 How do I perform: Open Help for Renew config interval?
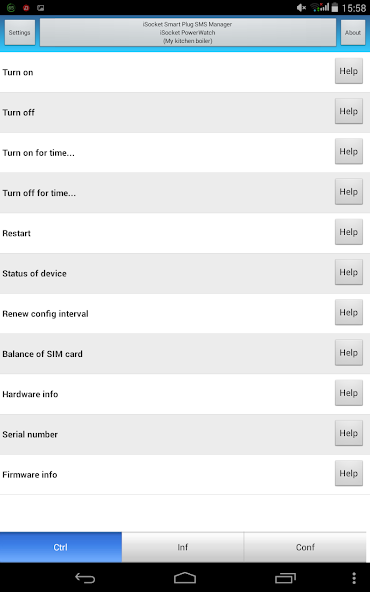(x=348, y=313)
